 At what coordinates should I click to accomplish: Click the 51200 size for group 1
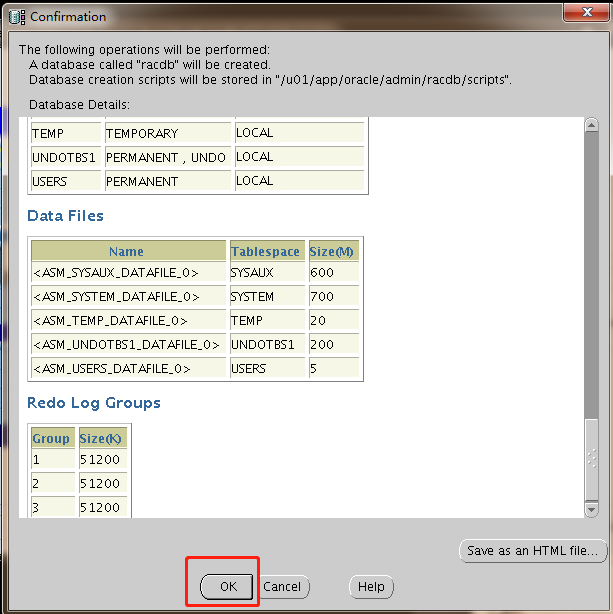(103, 459)
